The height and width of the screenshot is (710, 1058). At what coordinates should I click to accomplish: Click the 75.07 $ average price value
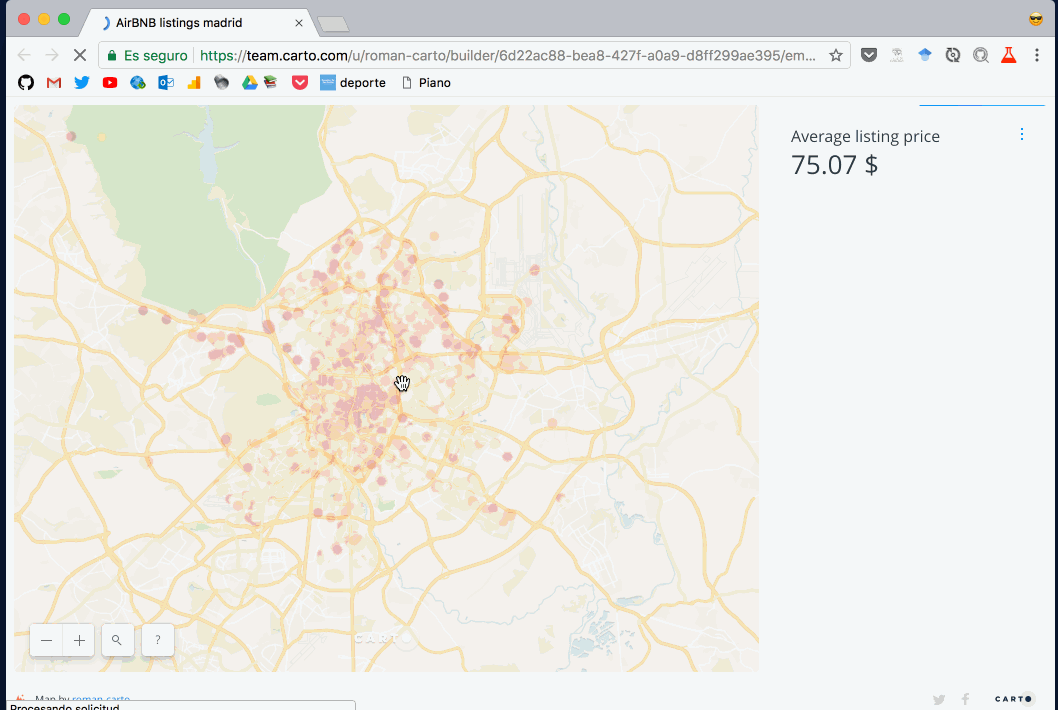point(834,165)
